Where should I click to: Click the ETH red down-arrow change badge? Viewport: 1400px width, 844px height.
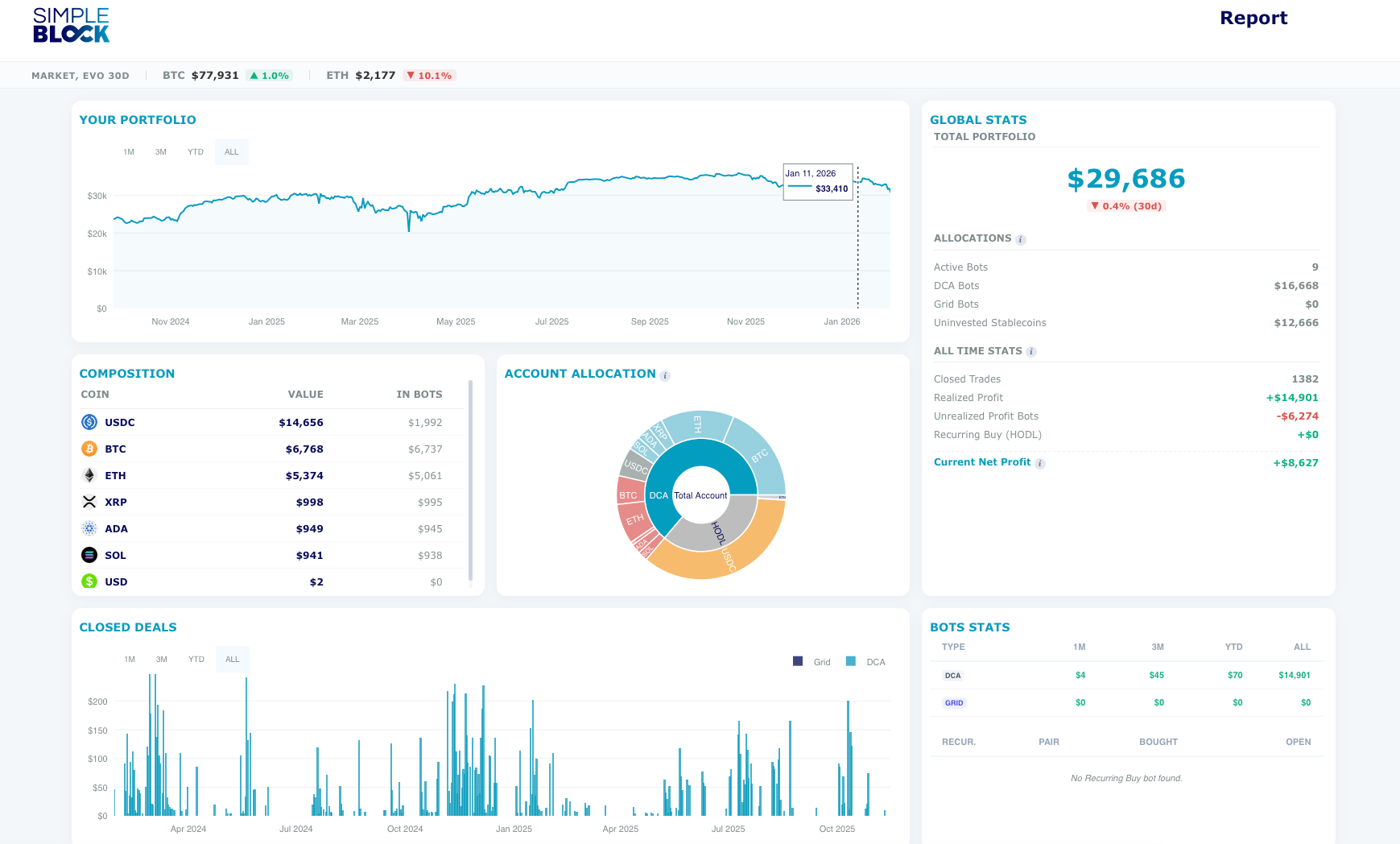(429, 76)
